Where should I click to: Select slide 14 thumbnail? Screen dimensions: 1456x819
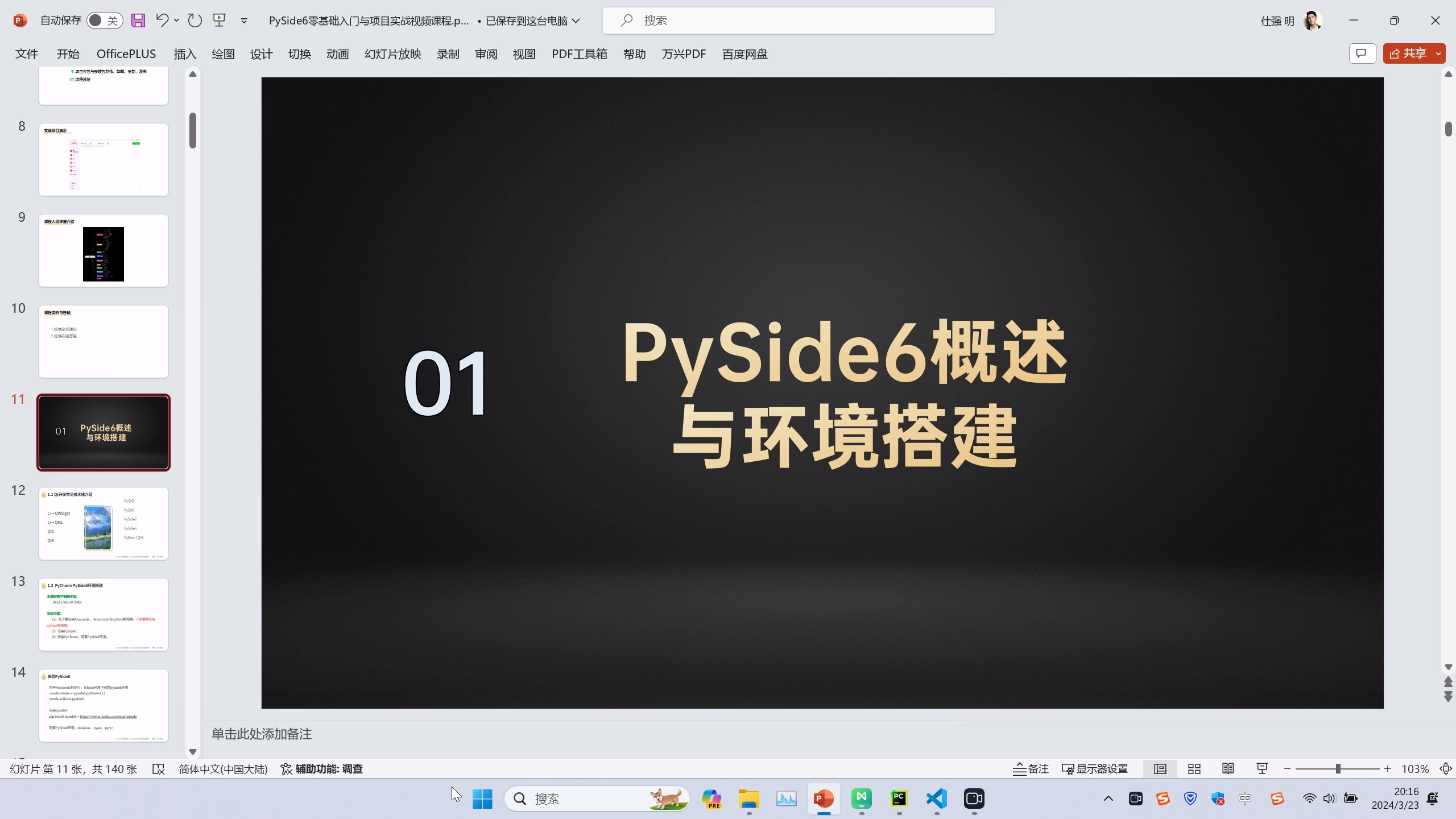(104, 705)
